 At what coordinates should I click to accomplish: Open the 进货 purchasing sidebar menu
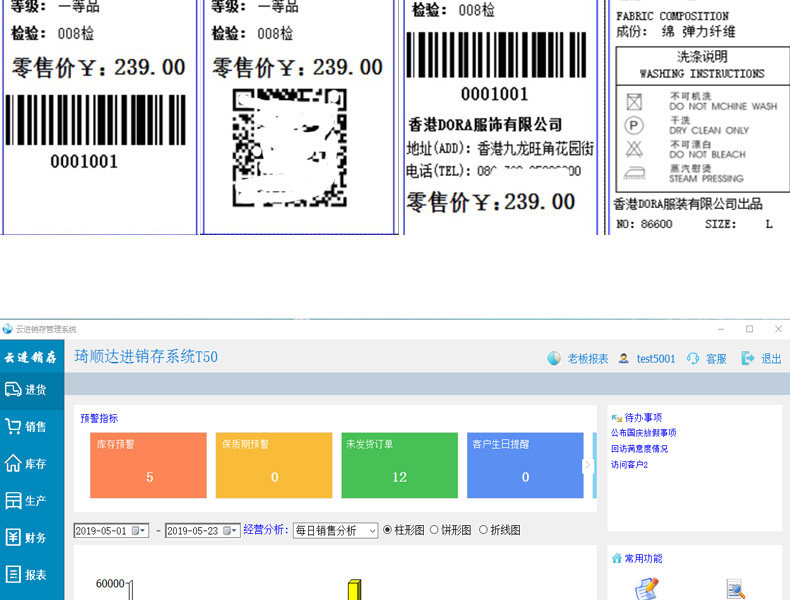pyautogui.click(x=32, y=389)
